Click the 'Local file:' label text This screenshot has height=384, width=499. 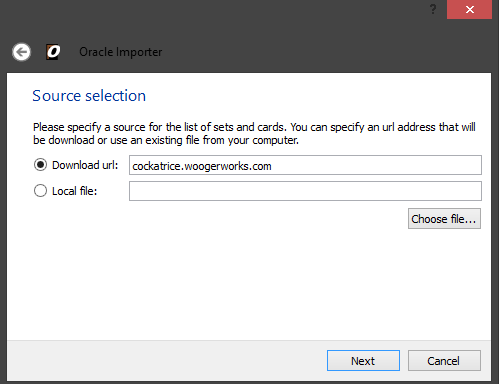[x=74, y=191]
